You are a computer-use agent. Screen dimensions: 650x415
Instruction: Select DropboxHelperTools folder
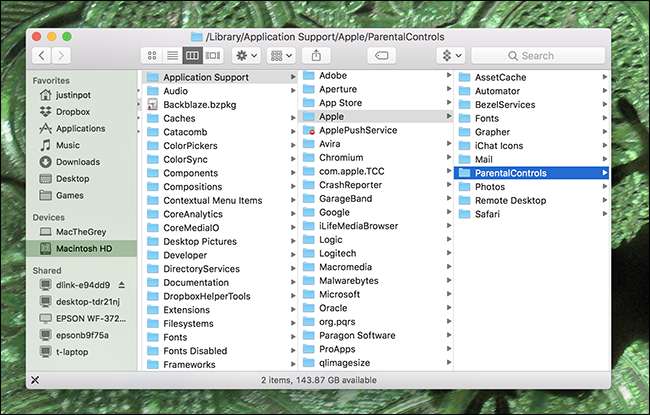pos(220,296)
